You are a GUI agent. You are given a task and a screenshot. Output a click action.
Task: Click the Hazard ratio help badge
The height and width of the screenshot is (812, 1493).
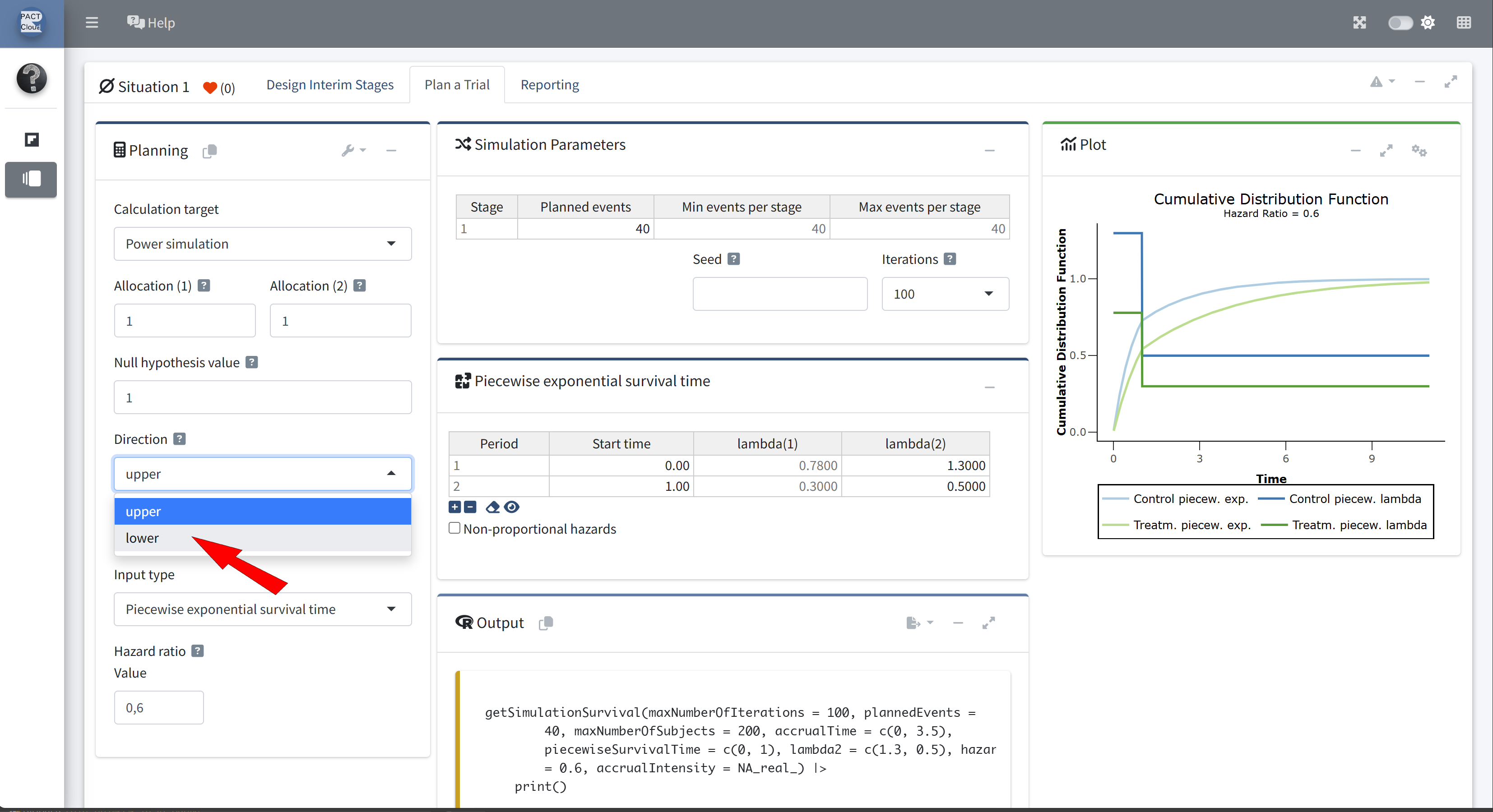(198, 651)
